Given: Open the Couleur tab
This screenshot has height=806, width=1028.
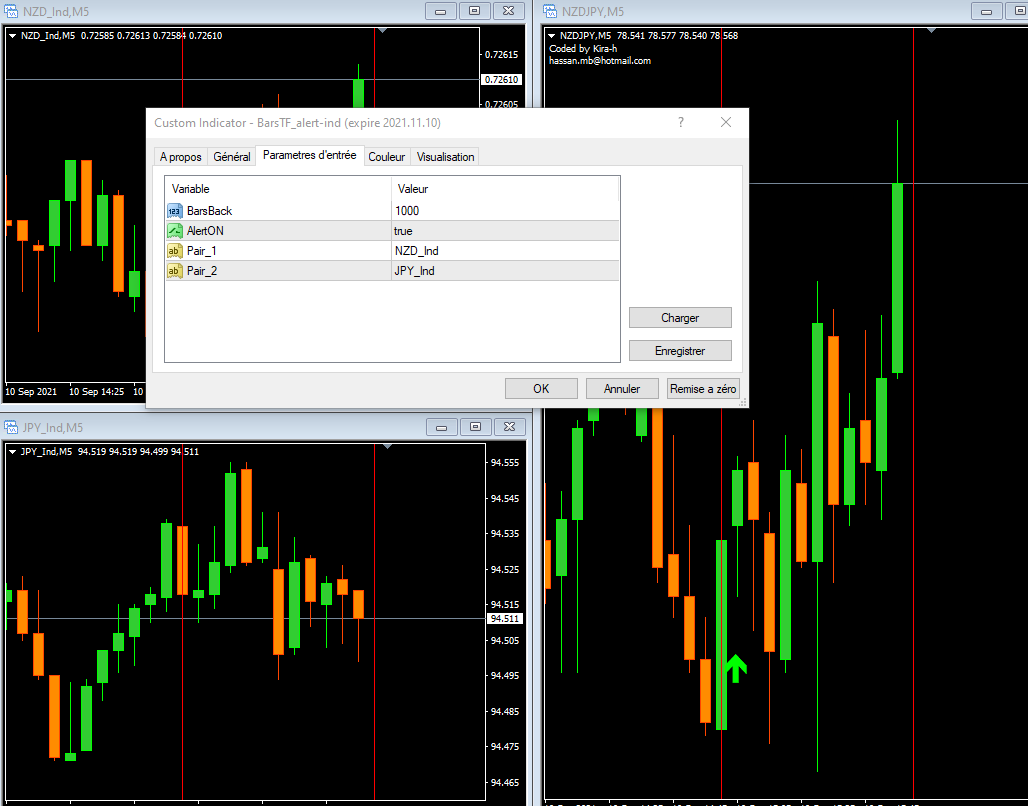Looking at the screenshot, I should 386,157.
